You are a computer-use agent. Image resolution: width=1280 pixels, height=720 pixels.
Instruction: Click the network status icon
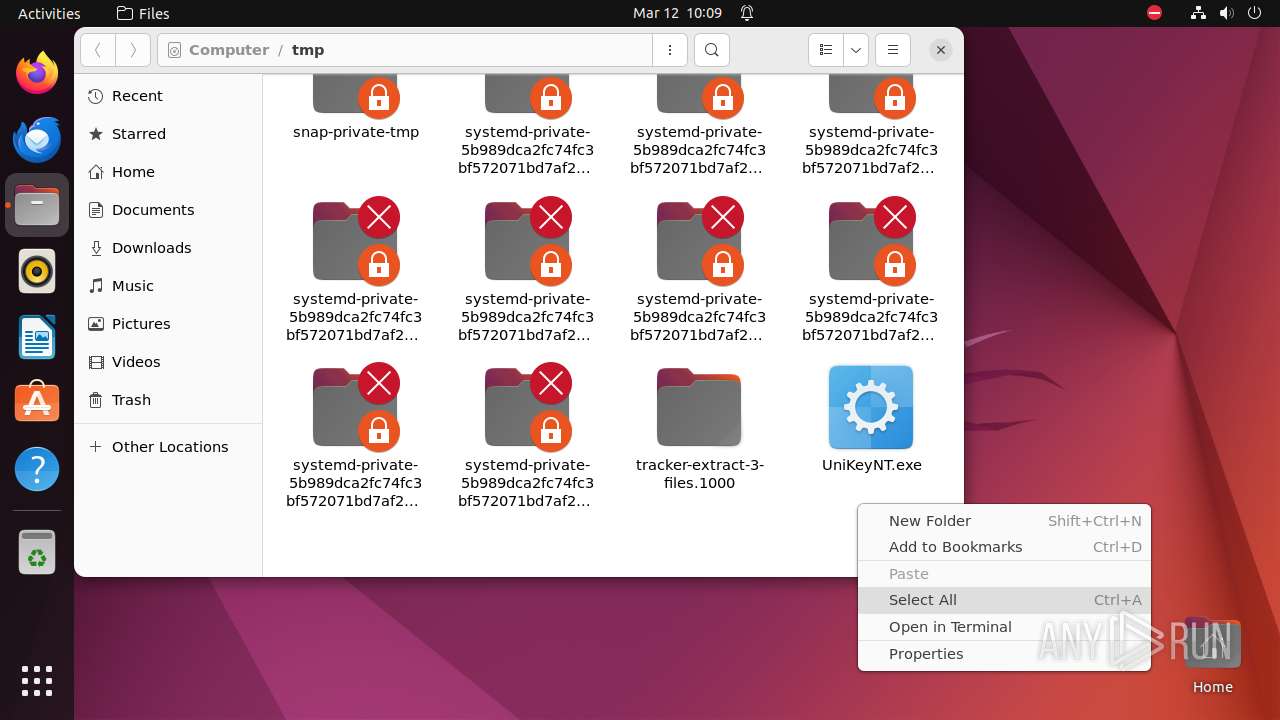1199,13
